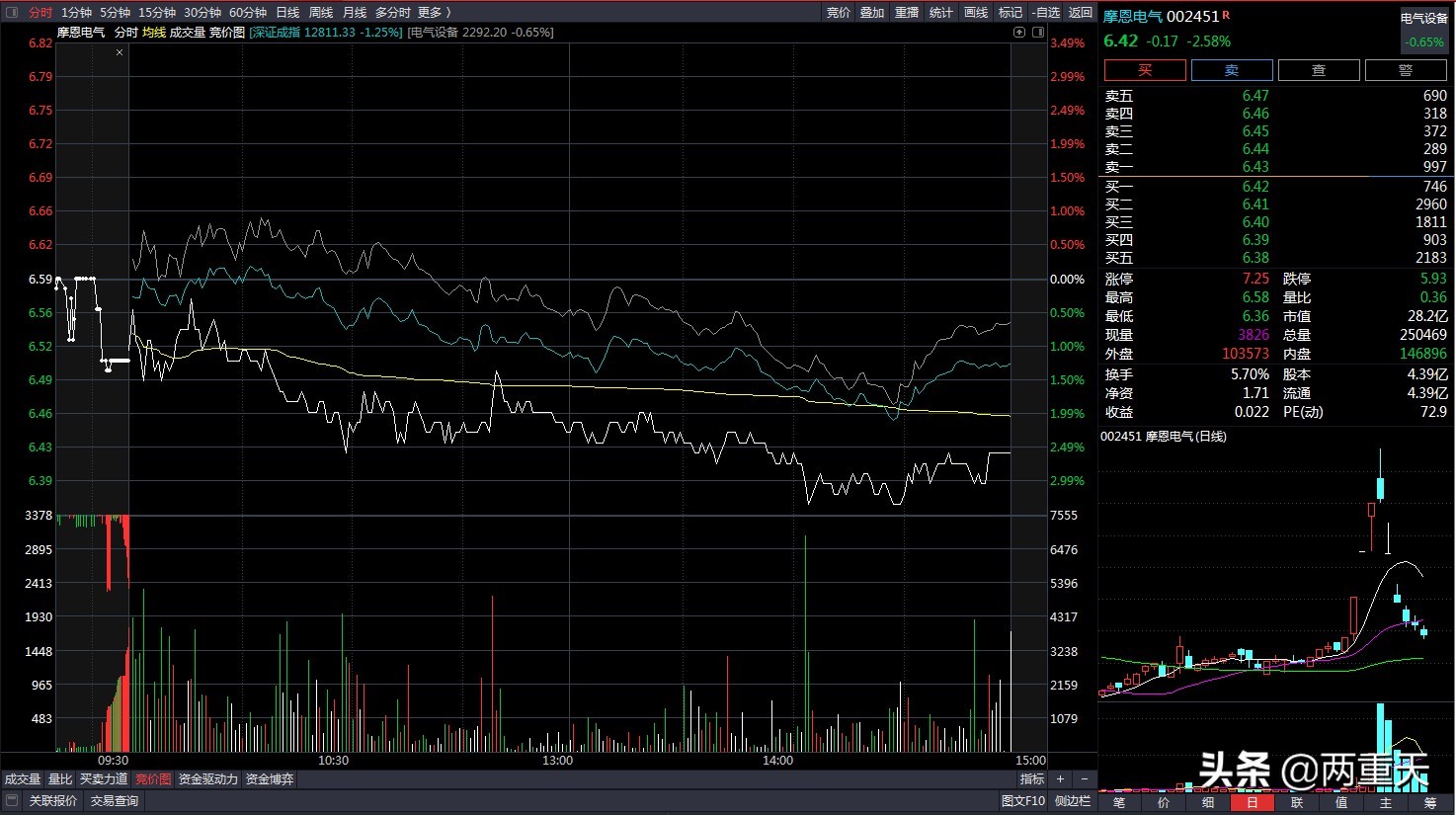The width and height of the screenshot is (1456, 815).
Task: Open the 周线 weekly chart tab
Action: click(321, 12)
